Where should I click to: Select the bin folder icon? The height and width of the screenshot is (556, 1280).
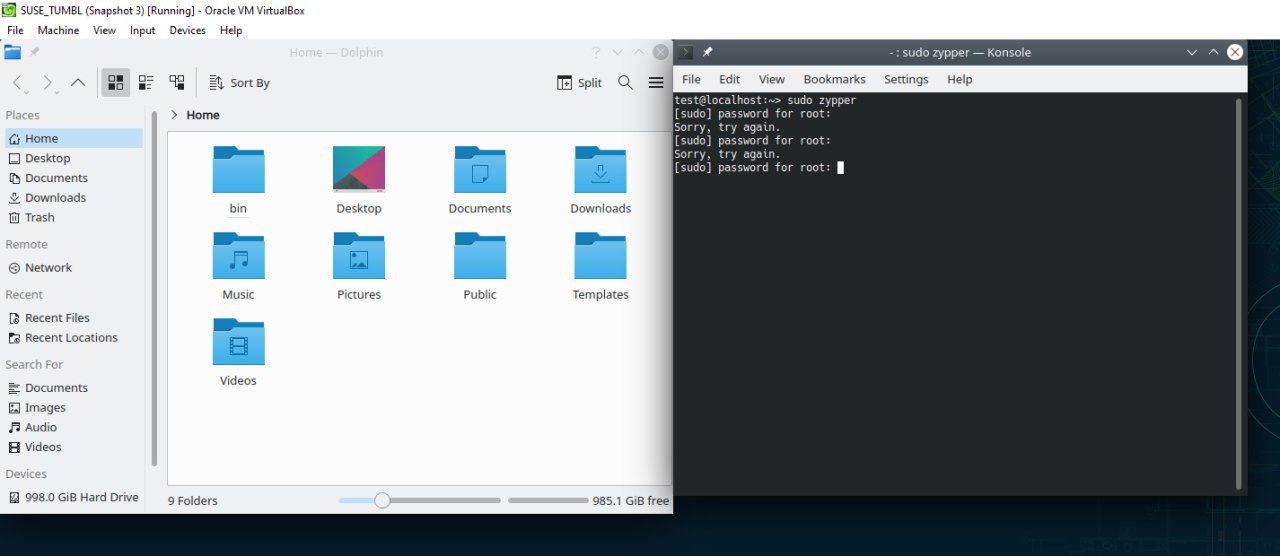pos(238,169)
